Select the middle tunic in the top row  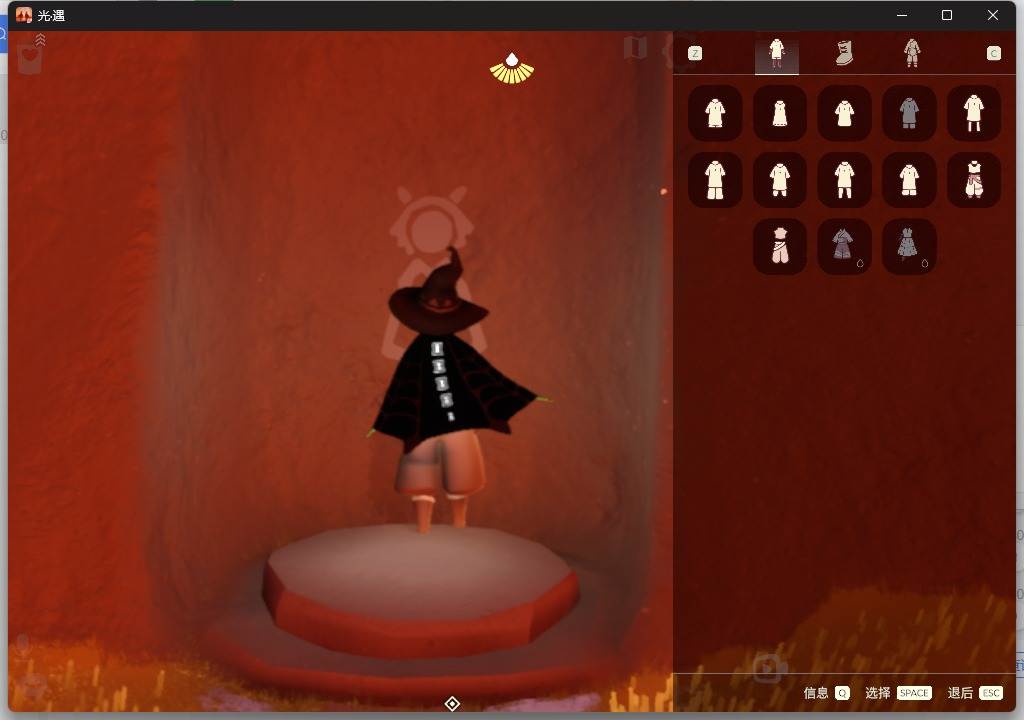click(x=844, y=113)
